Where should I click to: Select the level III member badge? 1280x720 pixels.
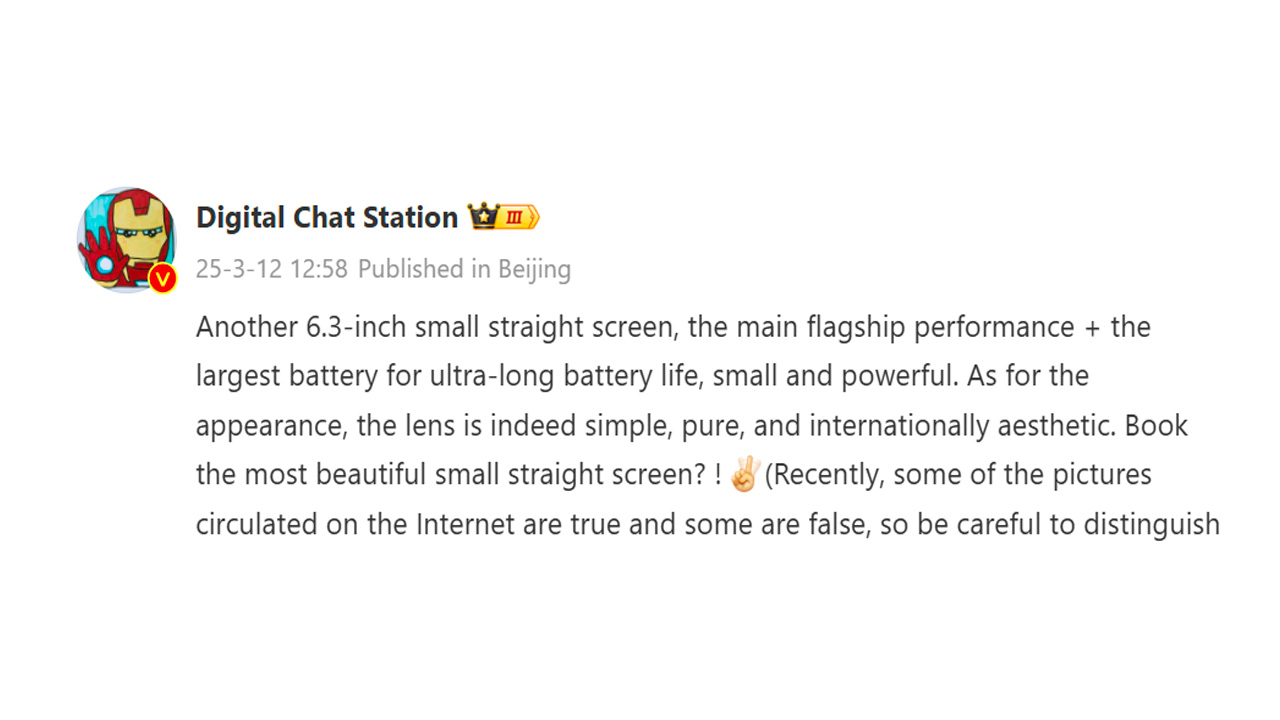(519, 217)
